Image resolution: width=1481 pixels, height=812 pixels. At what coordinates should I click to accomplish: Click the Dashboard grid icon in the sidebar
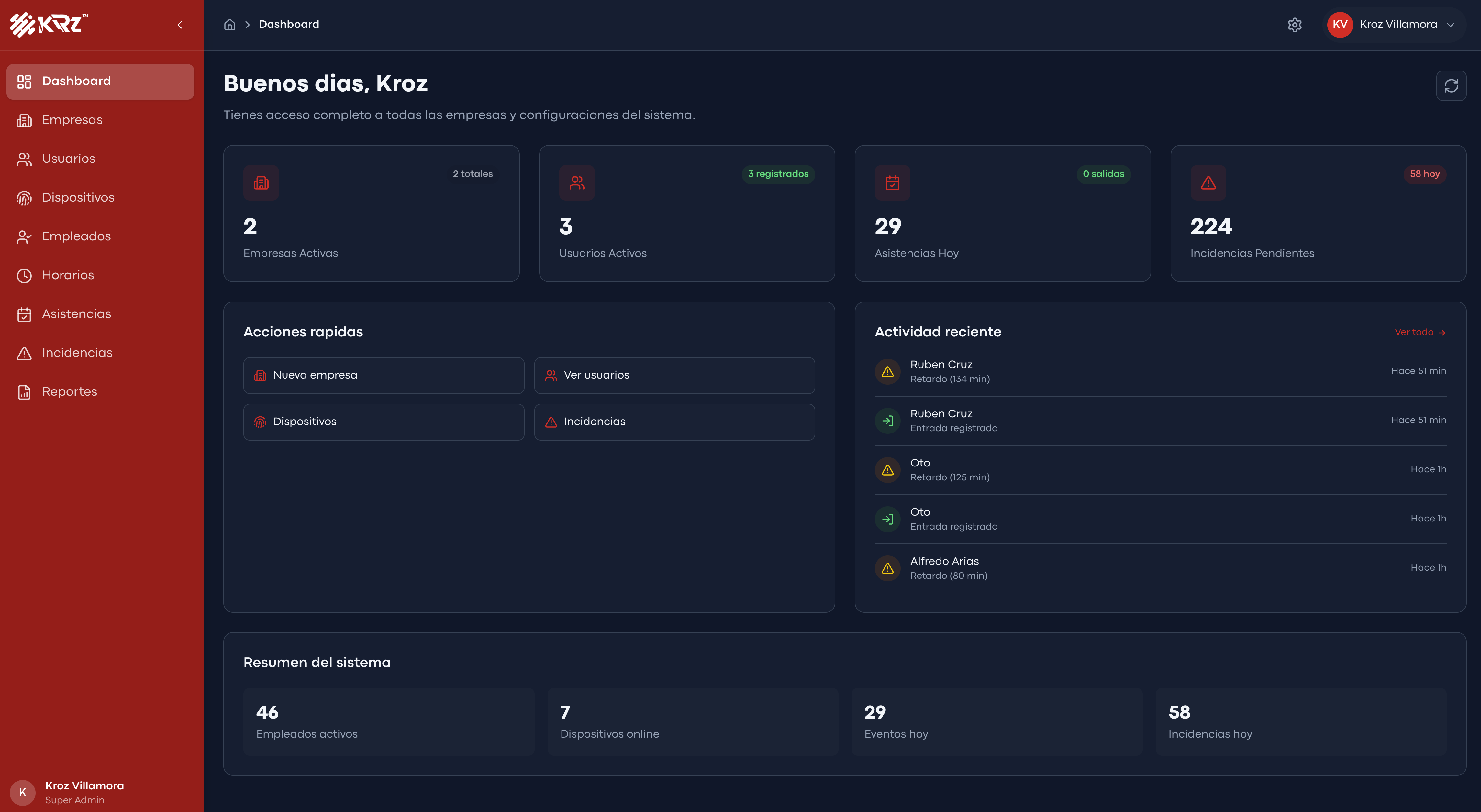click(24, 81)
